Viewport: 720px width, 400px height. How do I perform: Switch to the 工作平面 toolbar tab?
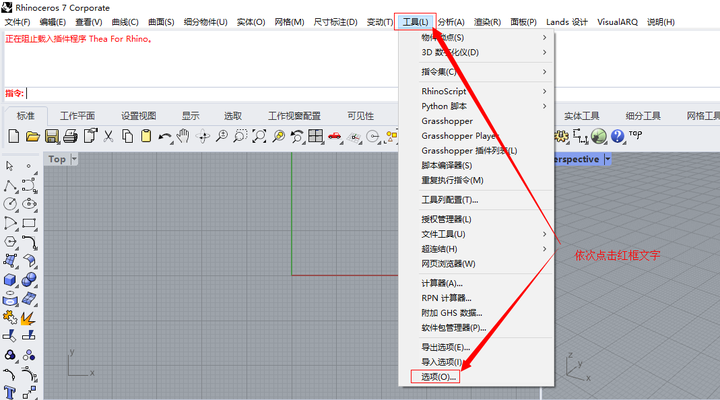[77, 116]
